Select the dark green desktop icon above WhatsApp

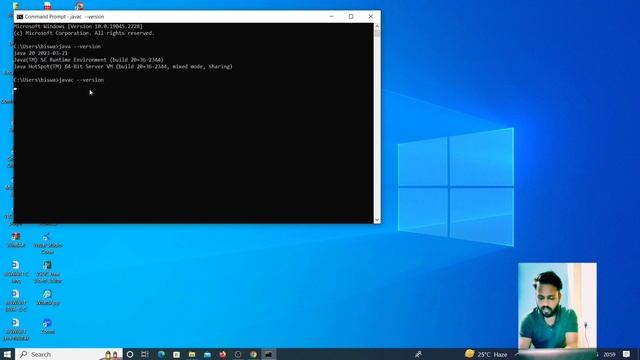pyautogui.click(x=48, y=271)
